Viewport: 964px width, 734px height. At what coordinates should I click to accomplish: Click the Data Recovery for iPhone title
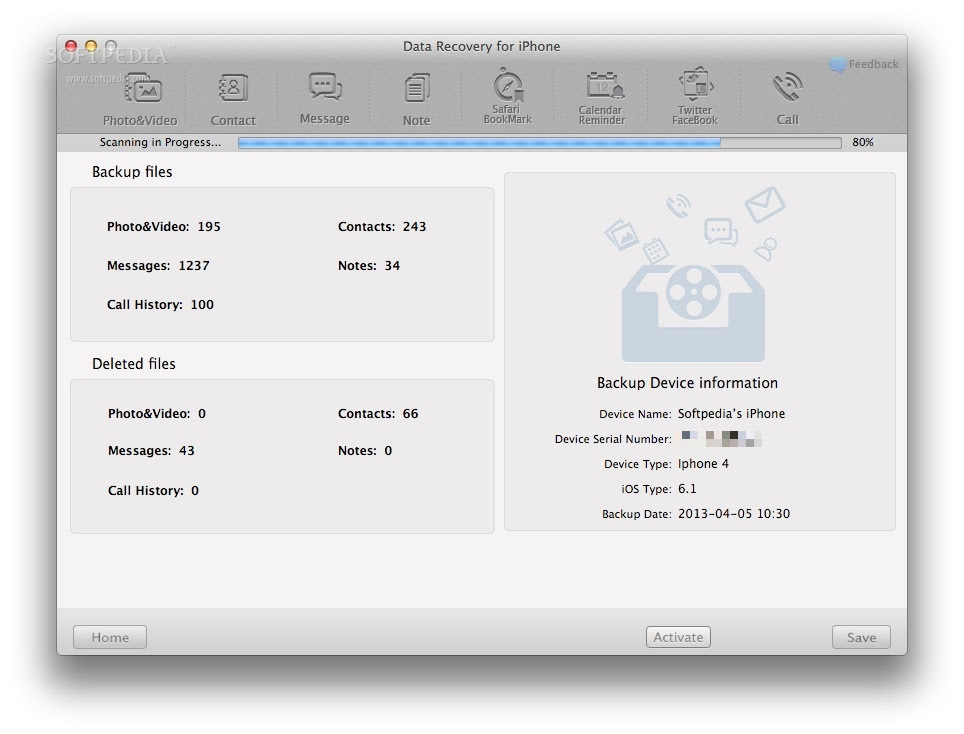point(481,46)
